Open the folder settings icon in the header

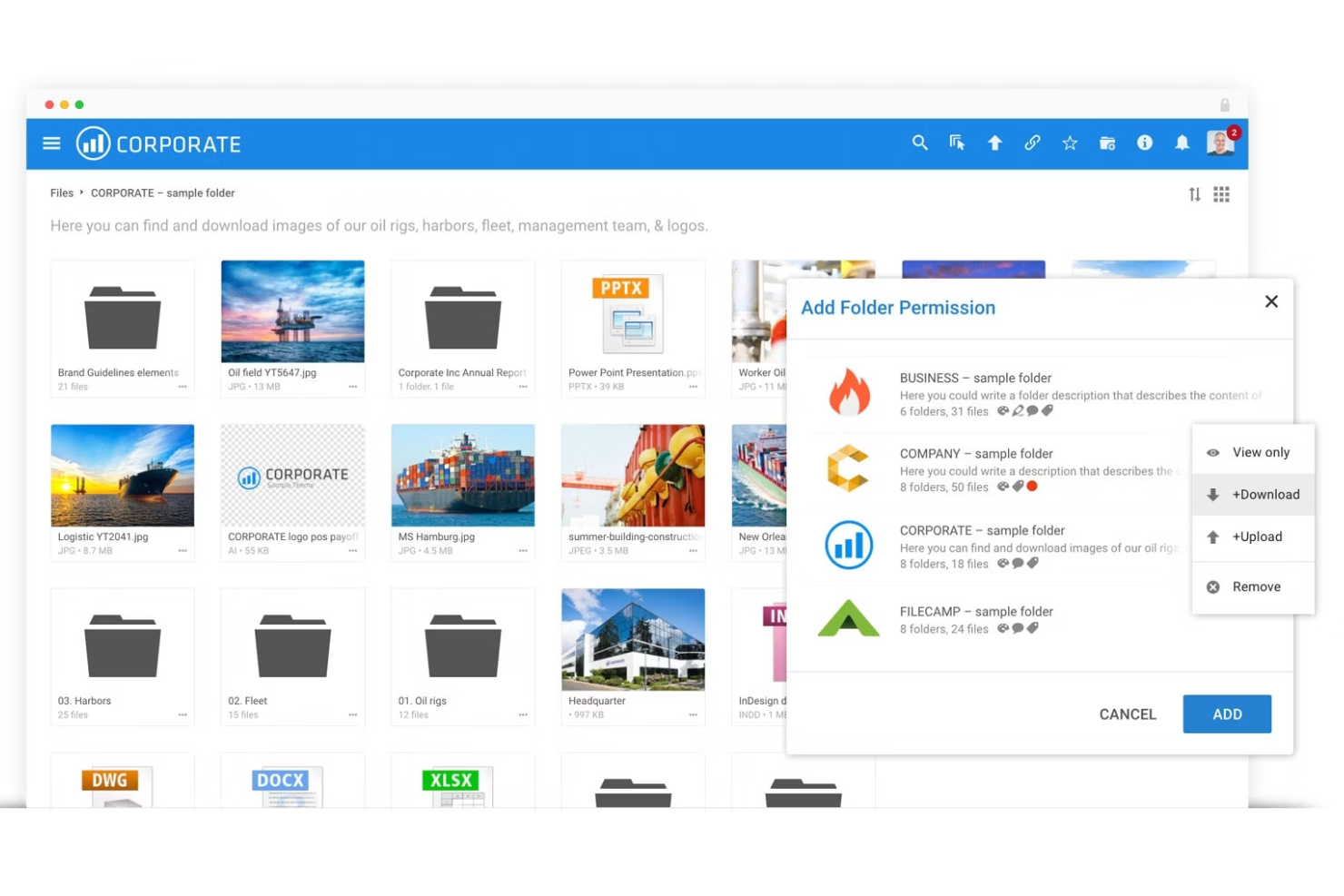1107,143
